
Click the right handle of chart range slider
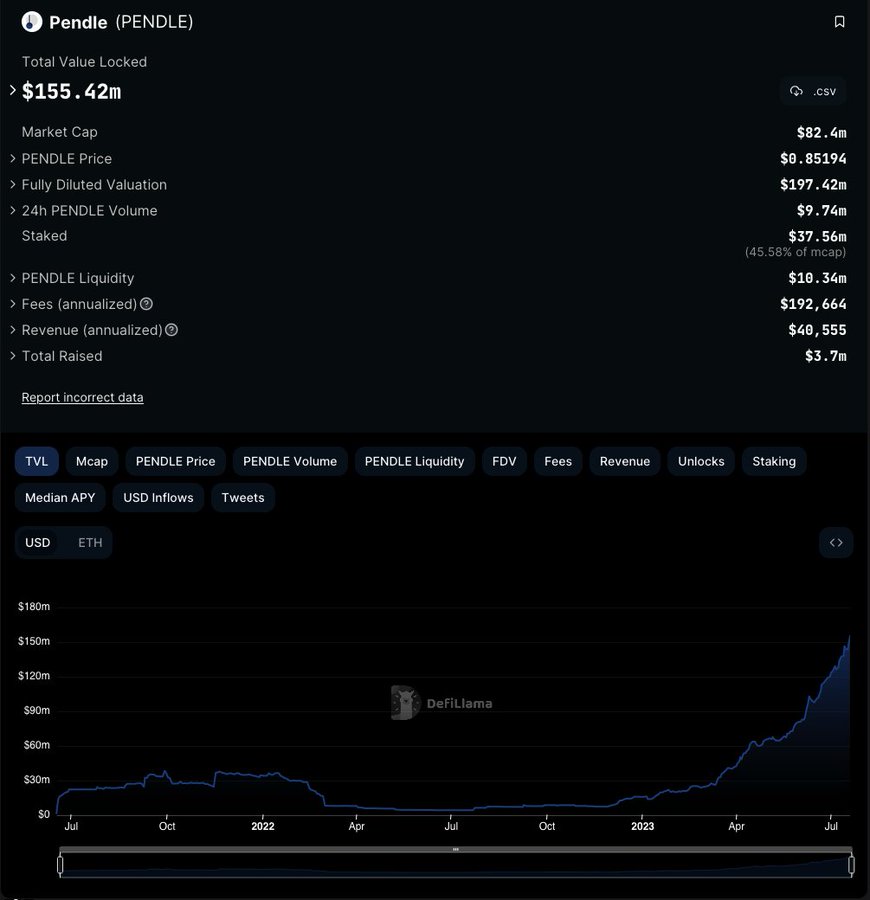(x=851, y=864)
